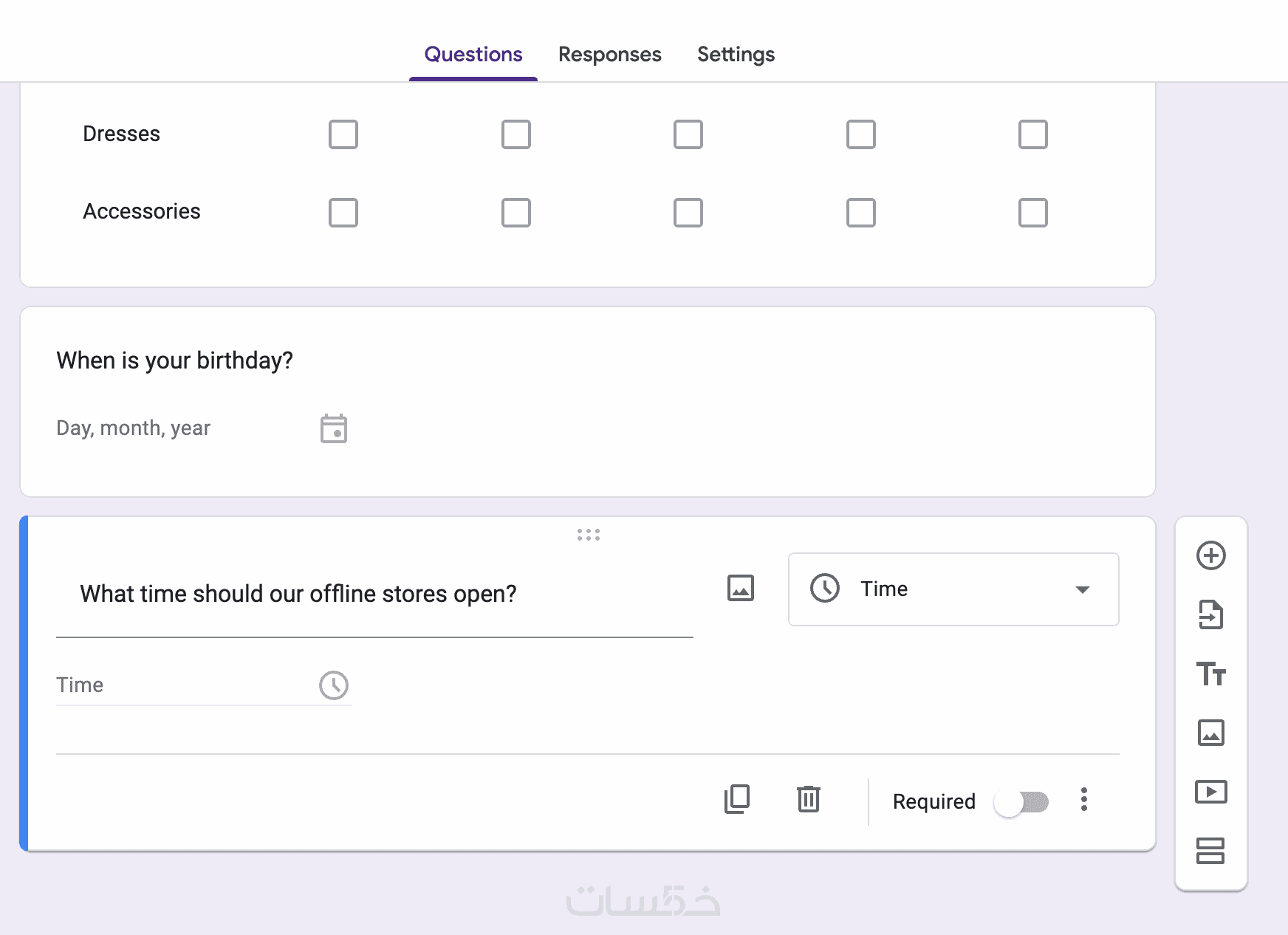Duplicate the offline stores question
Image resolution: width=1288 pixels, height=935 pixels.
click(x=737, y=799)
